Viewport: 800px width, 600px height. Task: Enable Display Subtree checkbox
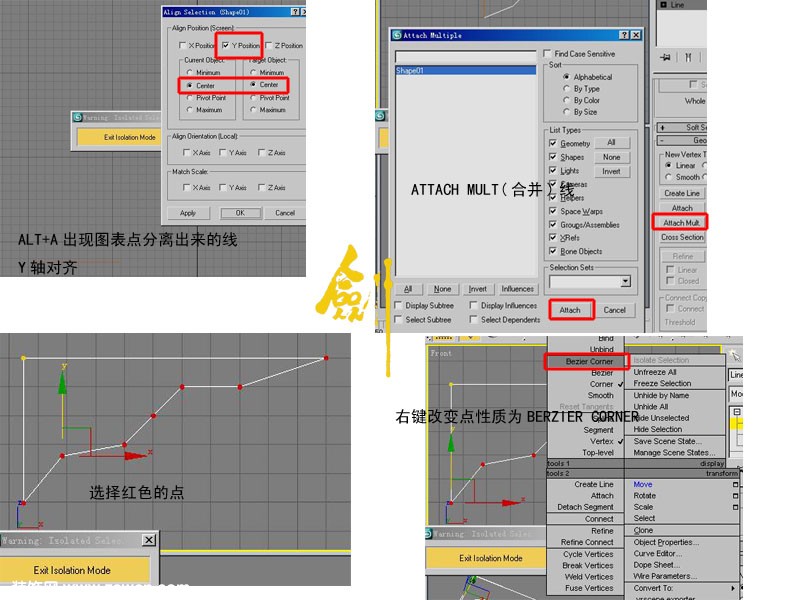[398, 305]
